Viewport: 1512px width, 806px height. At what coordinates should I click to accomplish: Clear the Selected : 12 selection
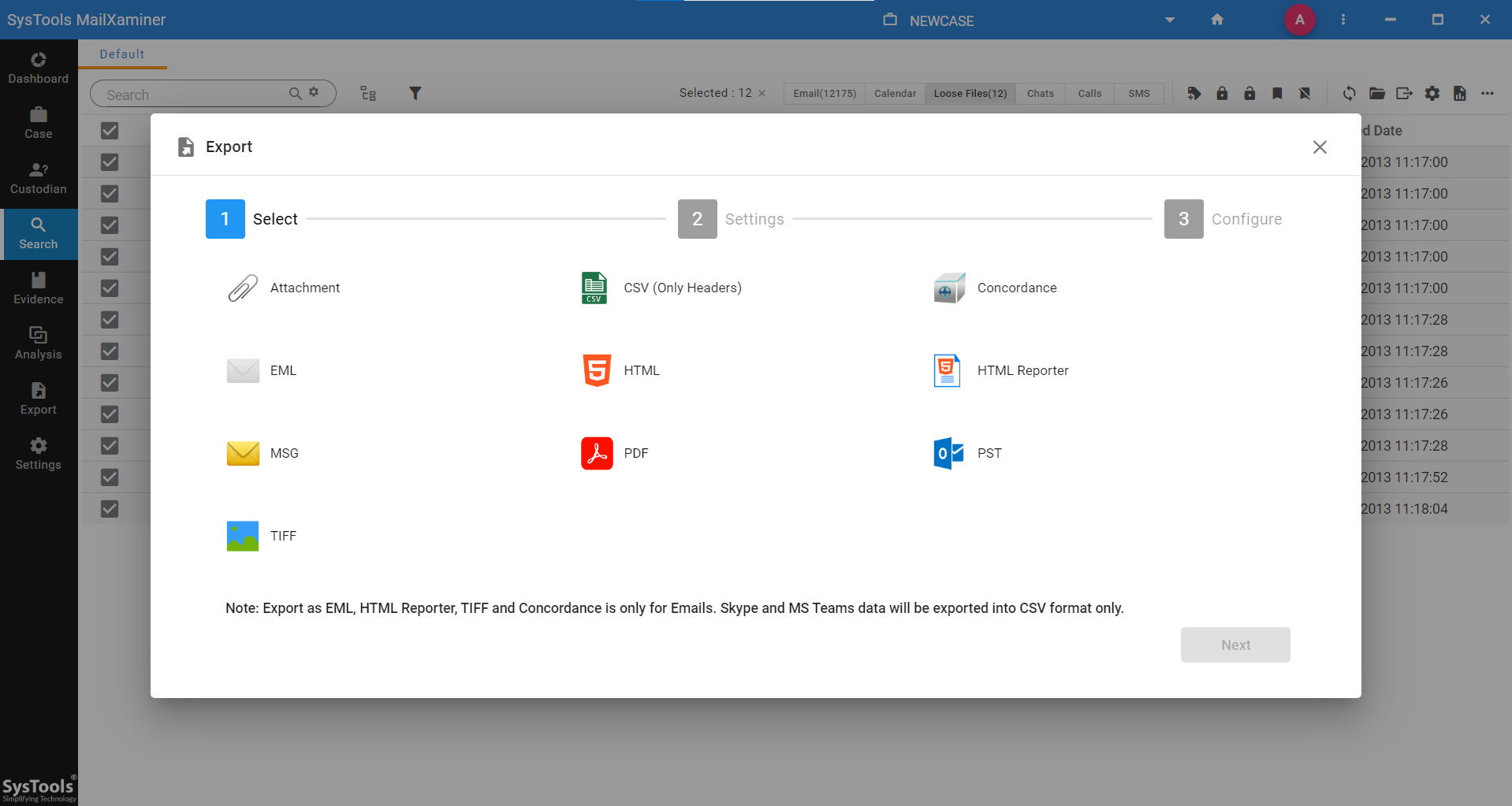point(762,94)
